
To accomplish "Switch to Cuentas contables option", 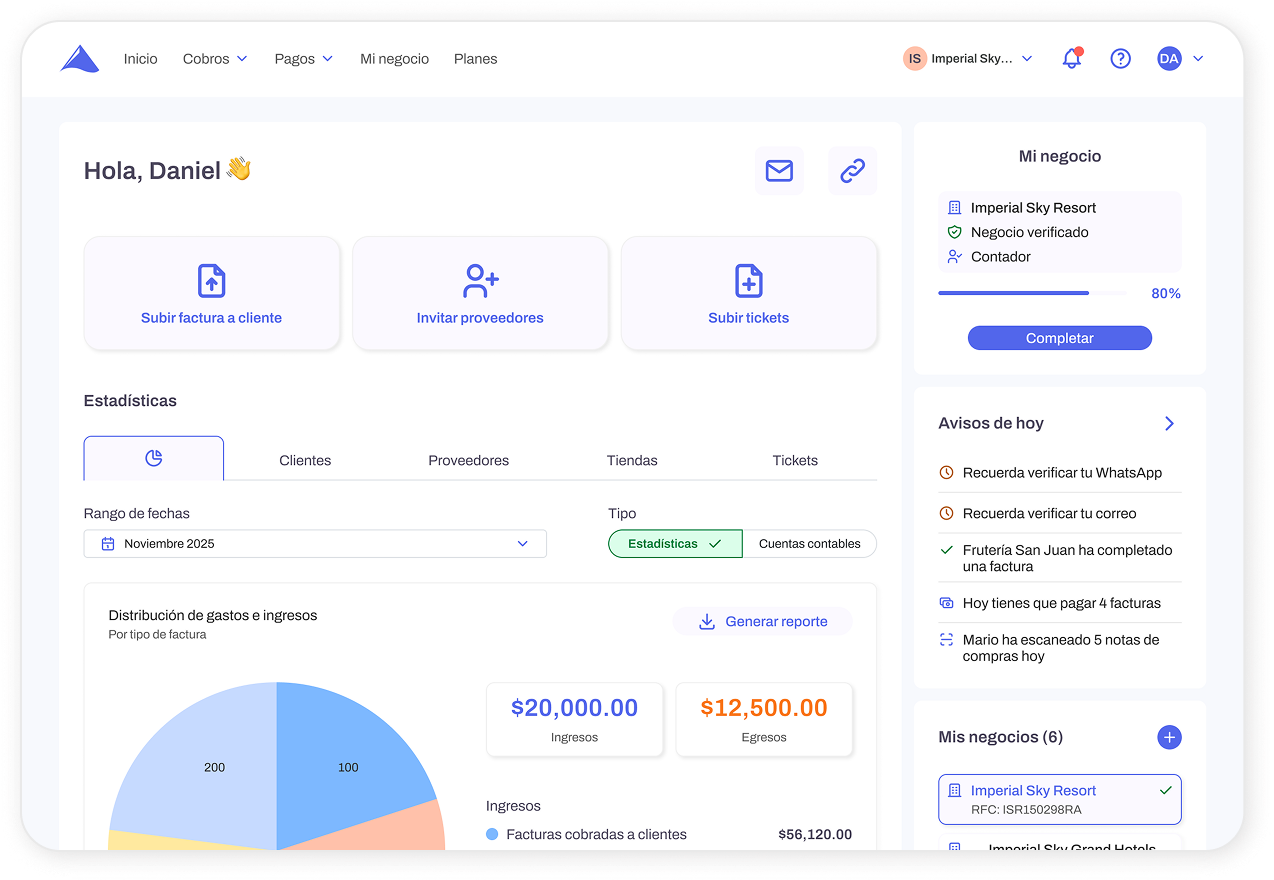I will click(809, 544).
